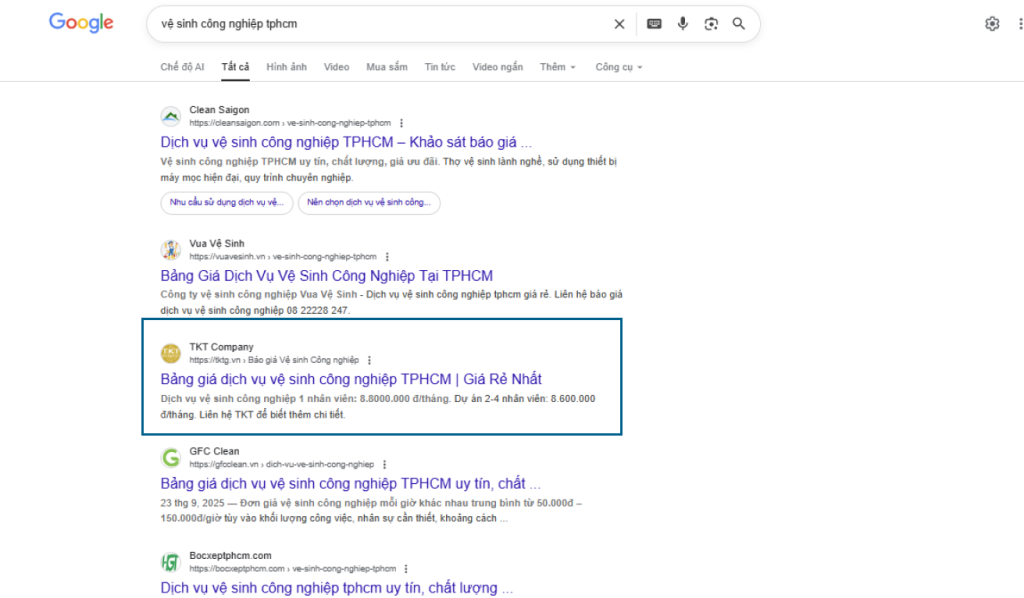1024x598 pixels.
Task: Open Google settings gear icon
Action: coord(992,24)
